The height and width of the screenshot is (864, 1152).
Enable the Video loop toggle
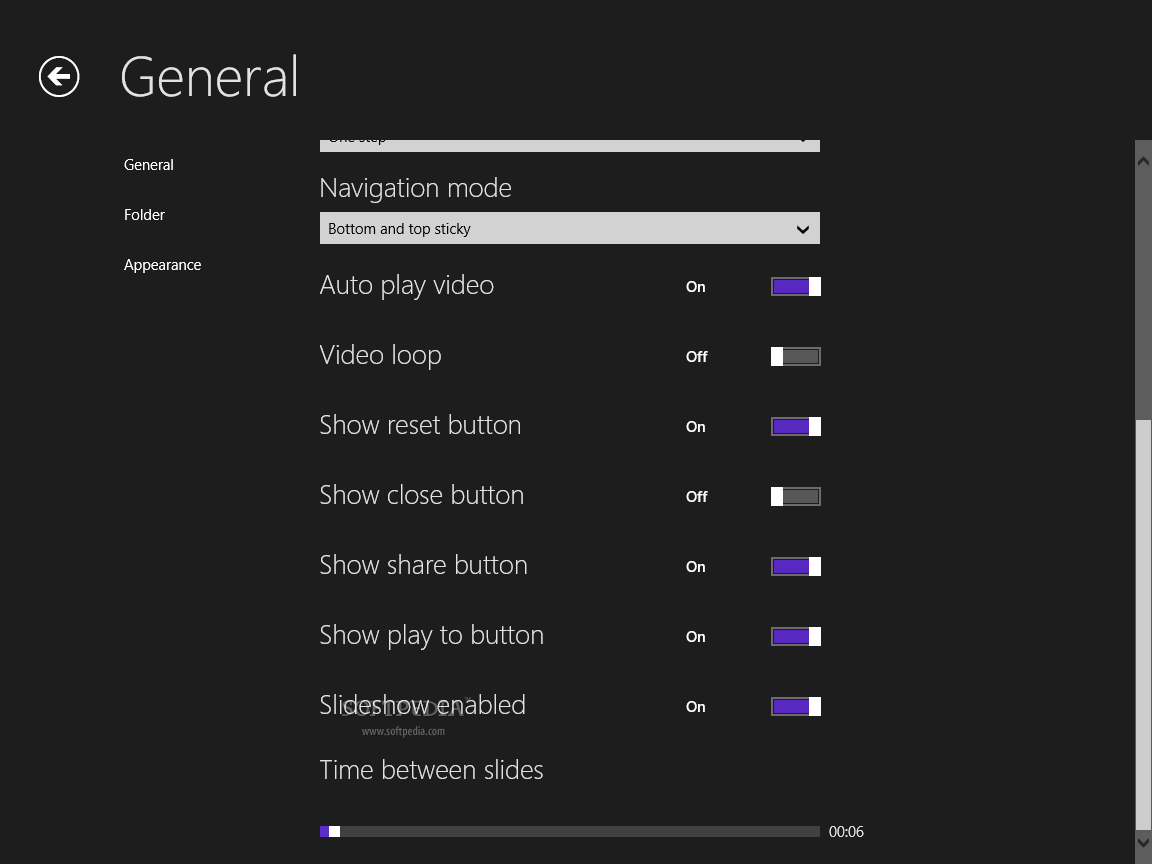(x=796, y=356)
